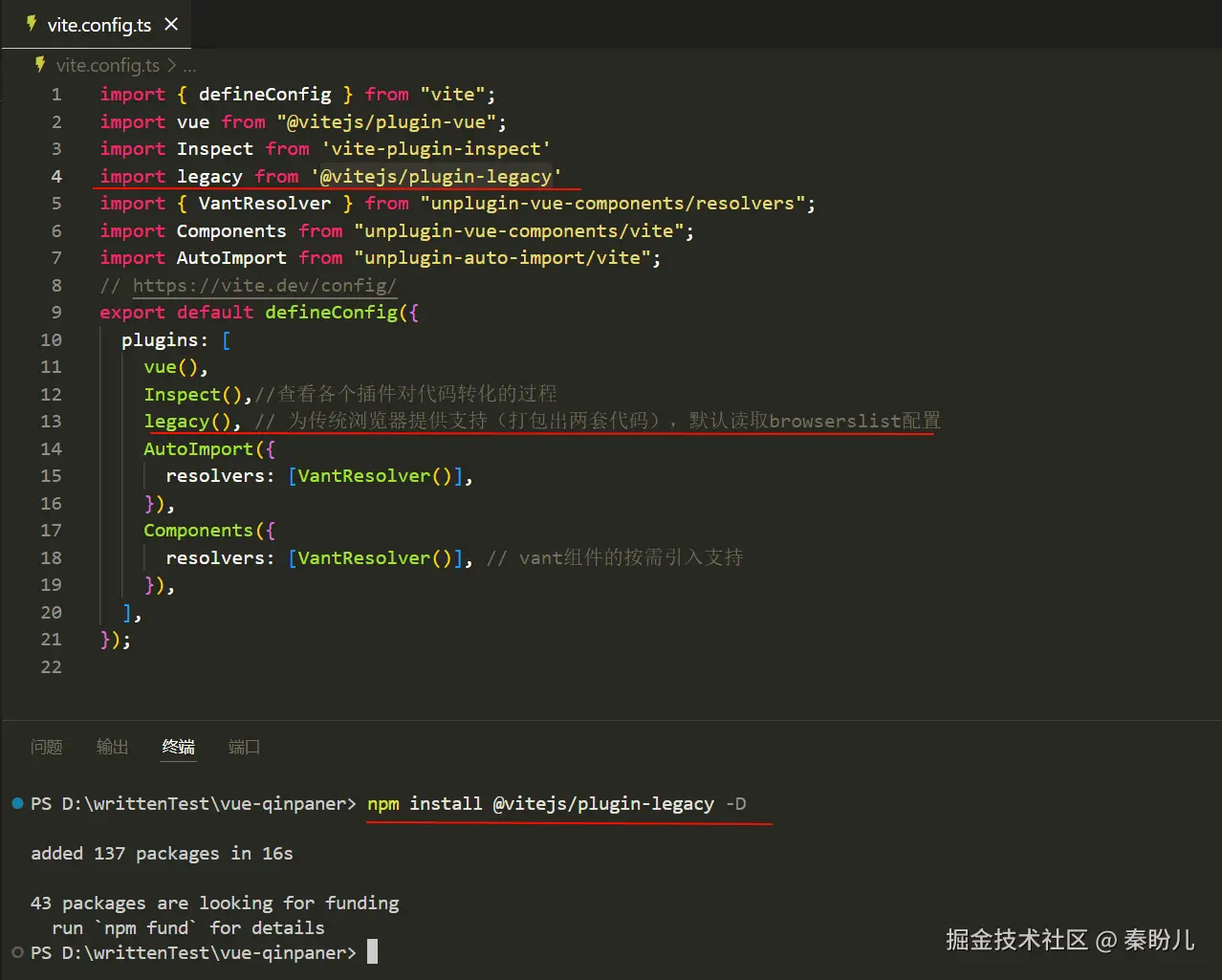Screen dimensions: 1222x980
Task: Click the hollow terminal prompt status dot
Action: [x=17, y=952]
